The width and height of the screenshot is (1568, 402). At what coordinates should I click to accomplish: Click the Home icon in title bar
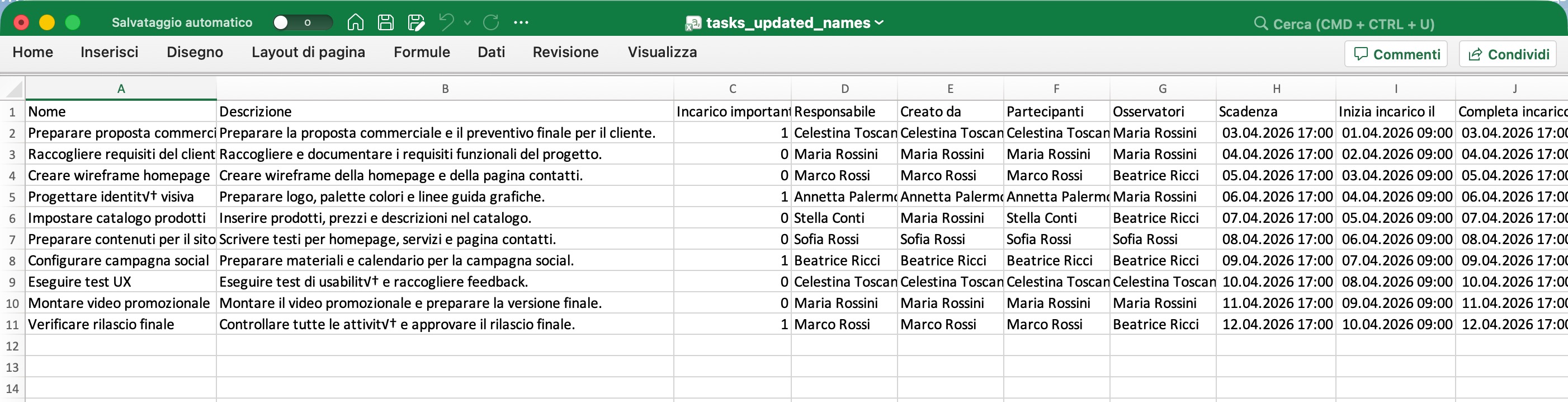point(355,22)
